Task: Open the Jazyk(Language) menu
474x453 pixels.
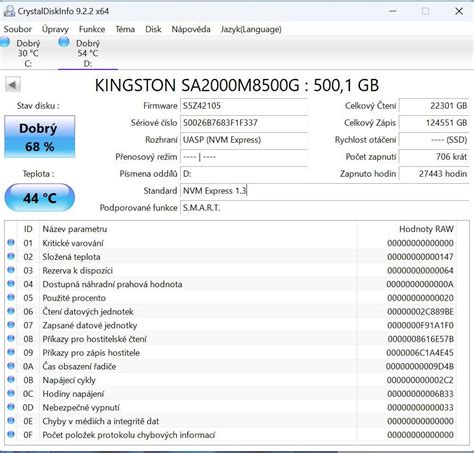Action: pos(251,29)
